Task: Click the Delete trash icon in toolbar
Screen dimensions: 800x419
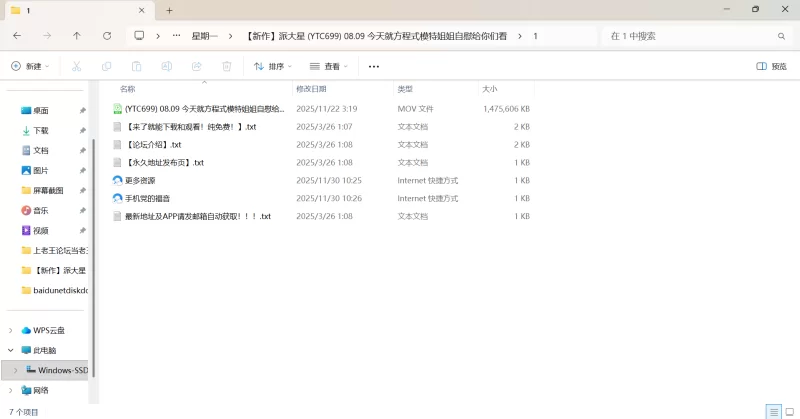Action: [227, 66]
